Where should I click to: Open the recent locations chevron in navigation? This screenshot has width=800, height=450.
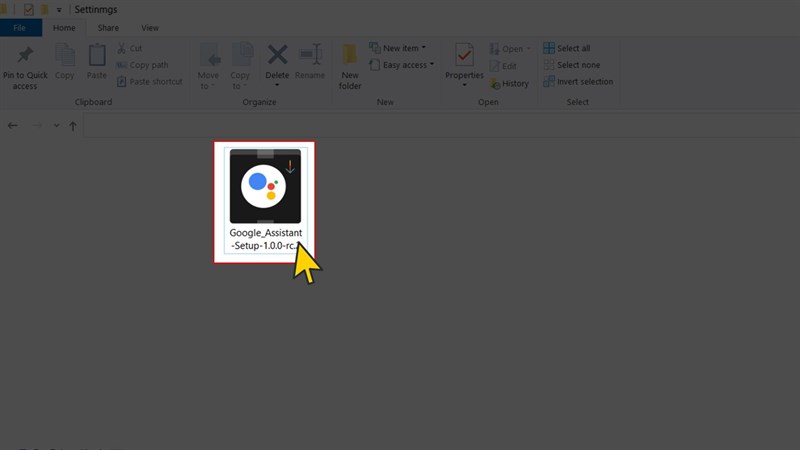56,126
